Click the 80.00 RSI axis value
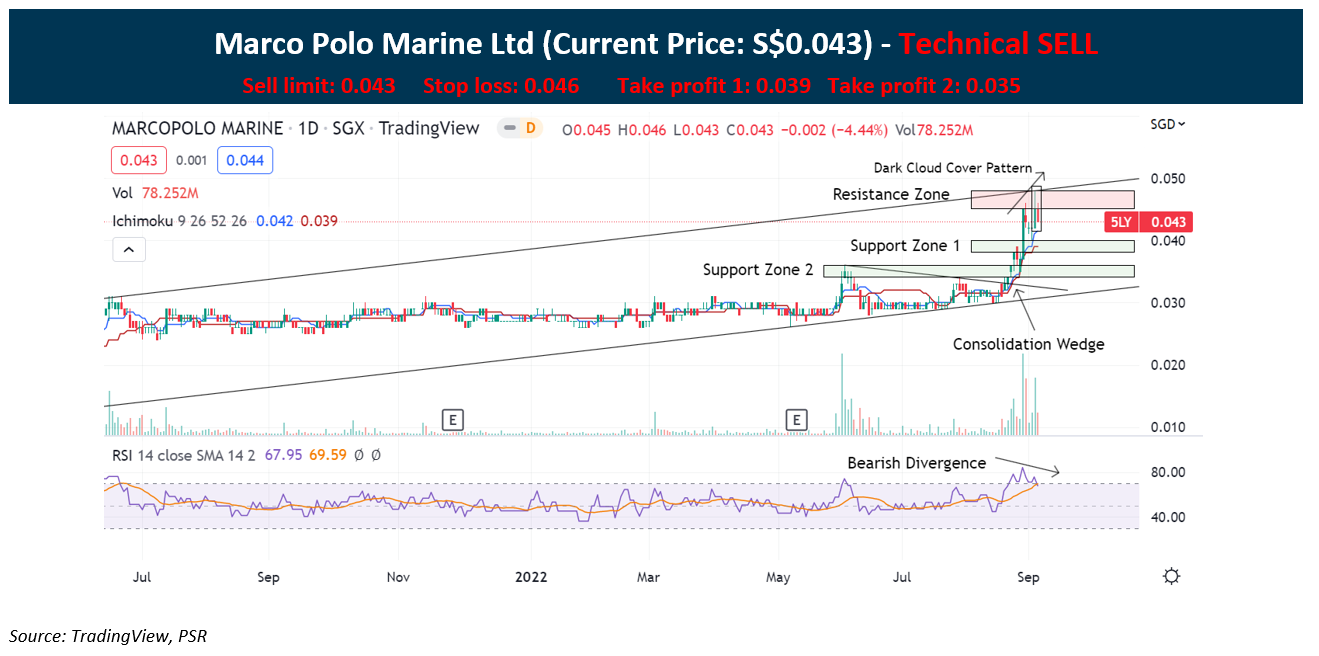1319x656 pixels. (1168, 472)
